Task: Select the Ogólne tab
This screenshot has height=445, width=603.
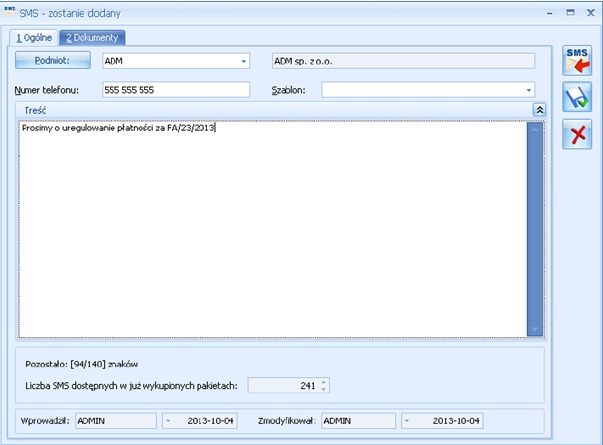Action: click(x=34, y=38)
